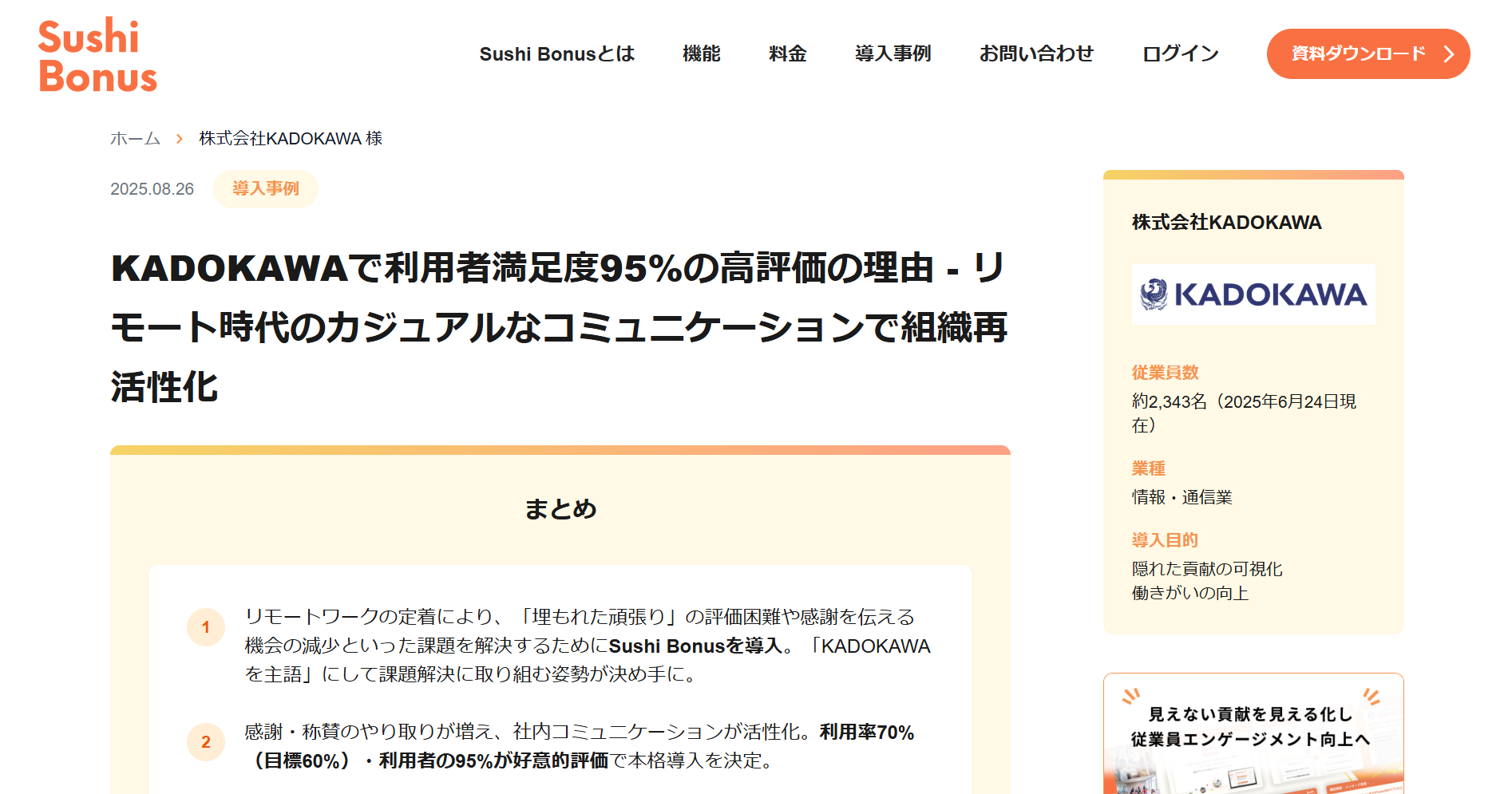The image size is (1512, 794).
Task: Click the arrow icon in the download button
Action: point(1448,54)
